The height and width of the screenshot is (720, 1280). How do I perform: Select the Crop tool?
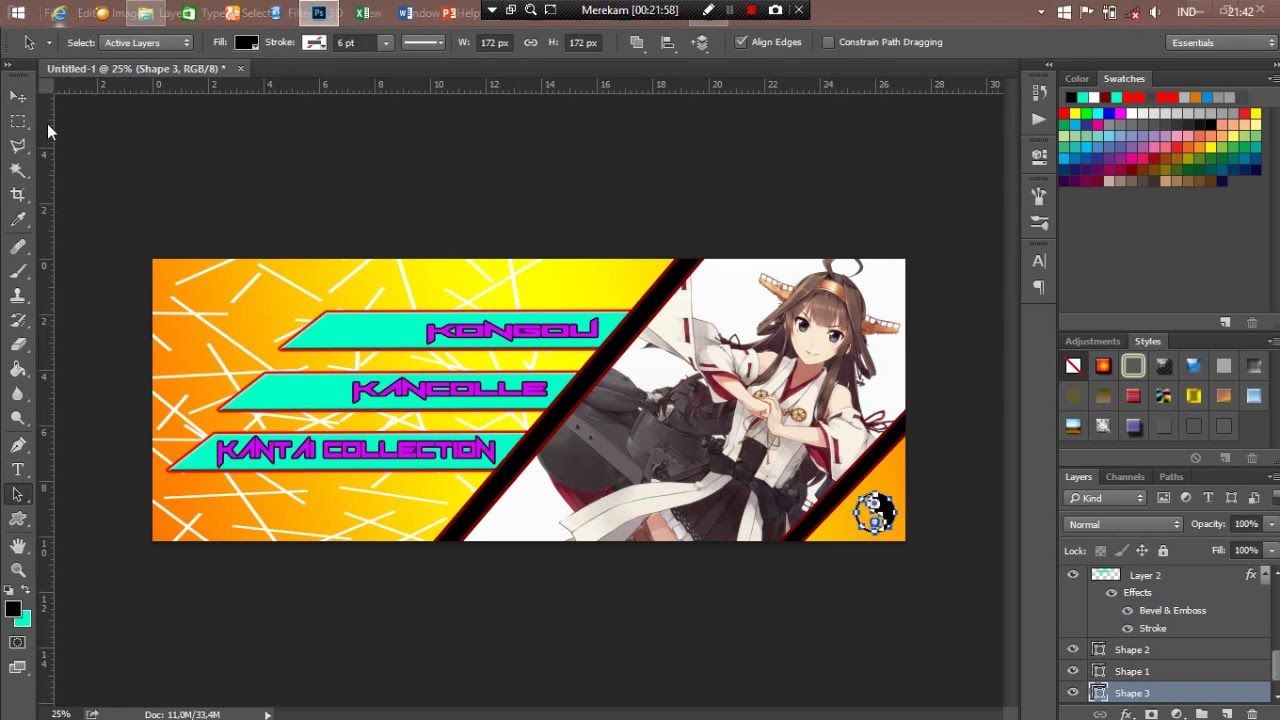click(16, 192)
